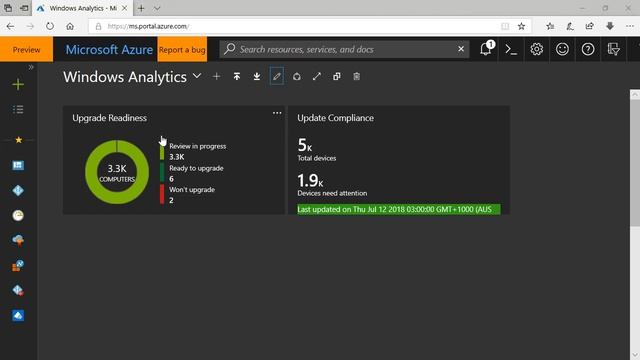The height and width of the screenshot is (360, 640).
Task: Open Cloud Shell icon
Action: point(511,49)
